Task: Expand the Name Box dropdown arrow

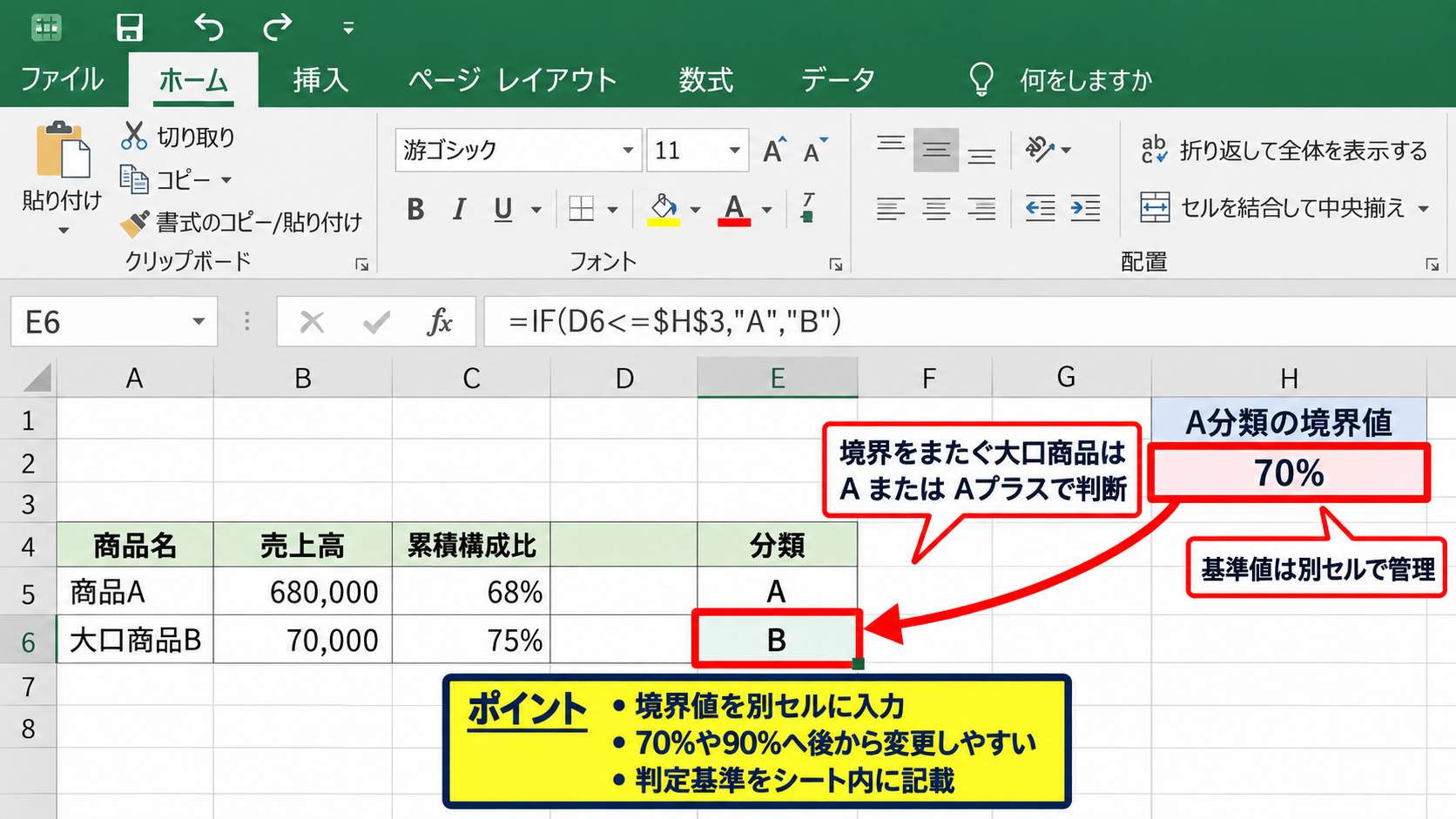Action: 199,322
